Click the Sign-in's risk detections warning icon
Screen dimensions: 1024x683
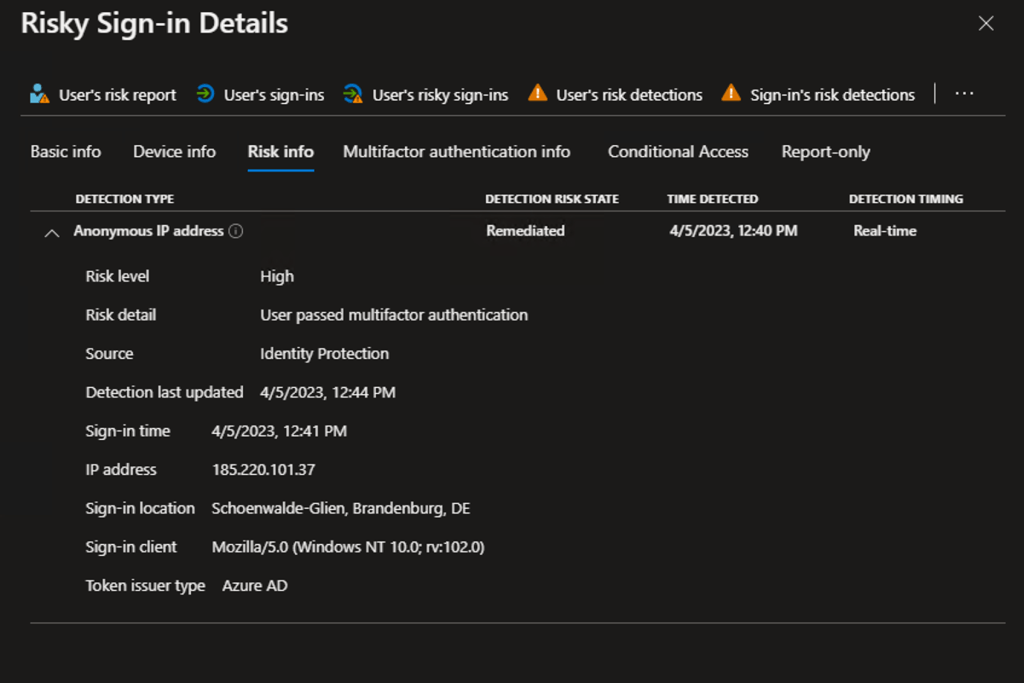coord(732,94)
